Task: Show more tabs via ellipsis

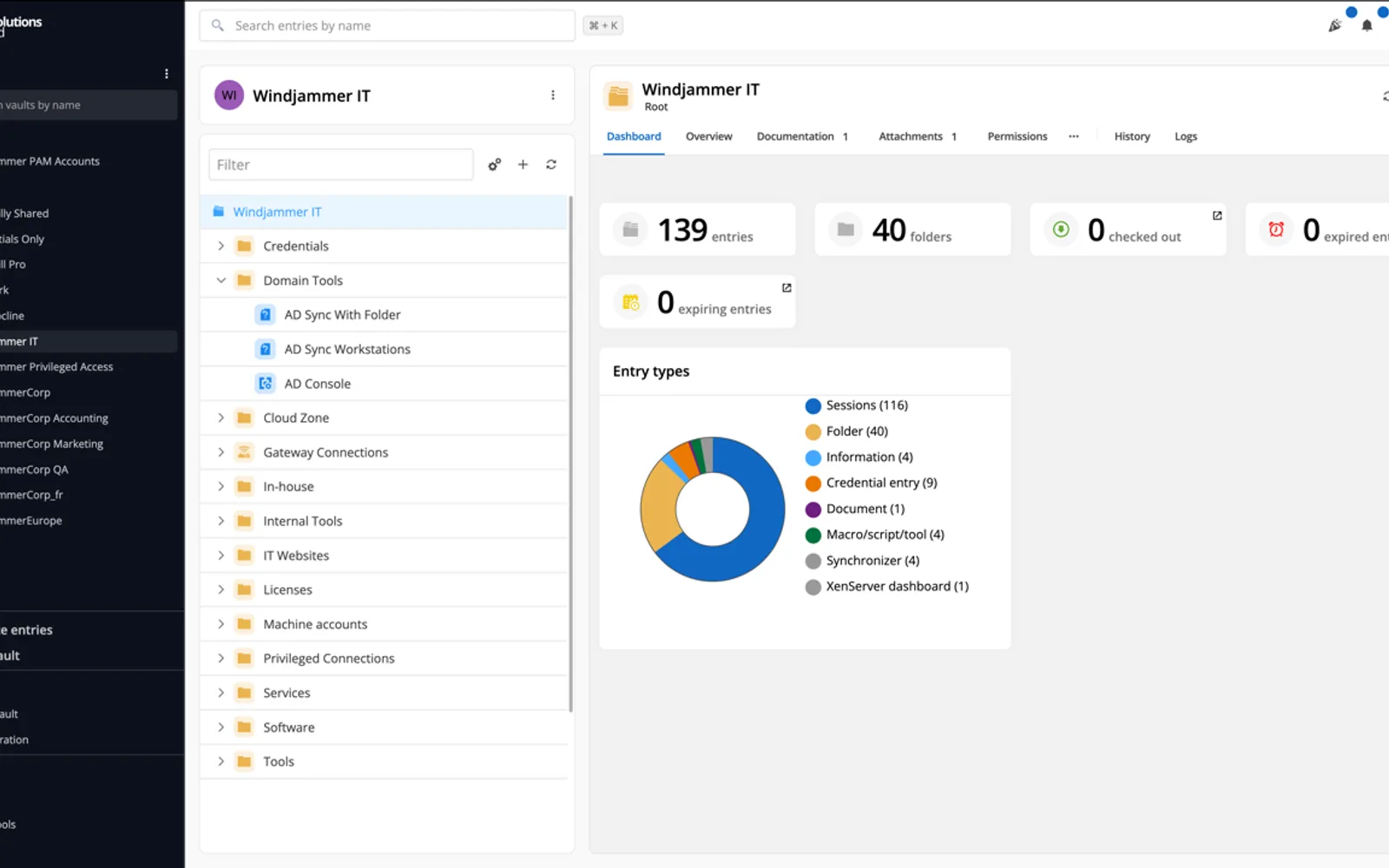Action: tap(1074, 136)
